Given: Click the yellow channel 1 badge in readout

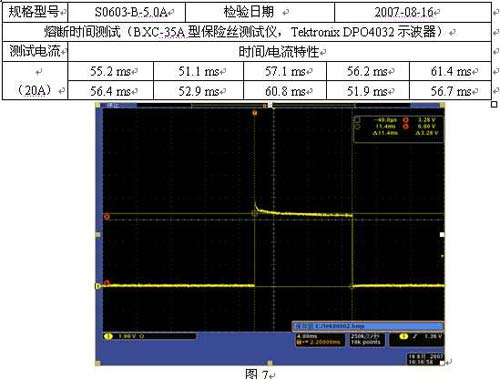Looking at the screenshot, I should tap(109, 336).
